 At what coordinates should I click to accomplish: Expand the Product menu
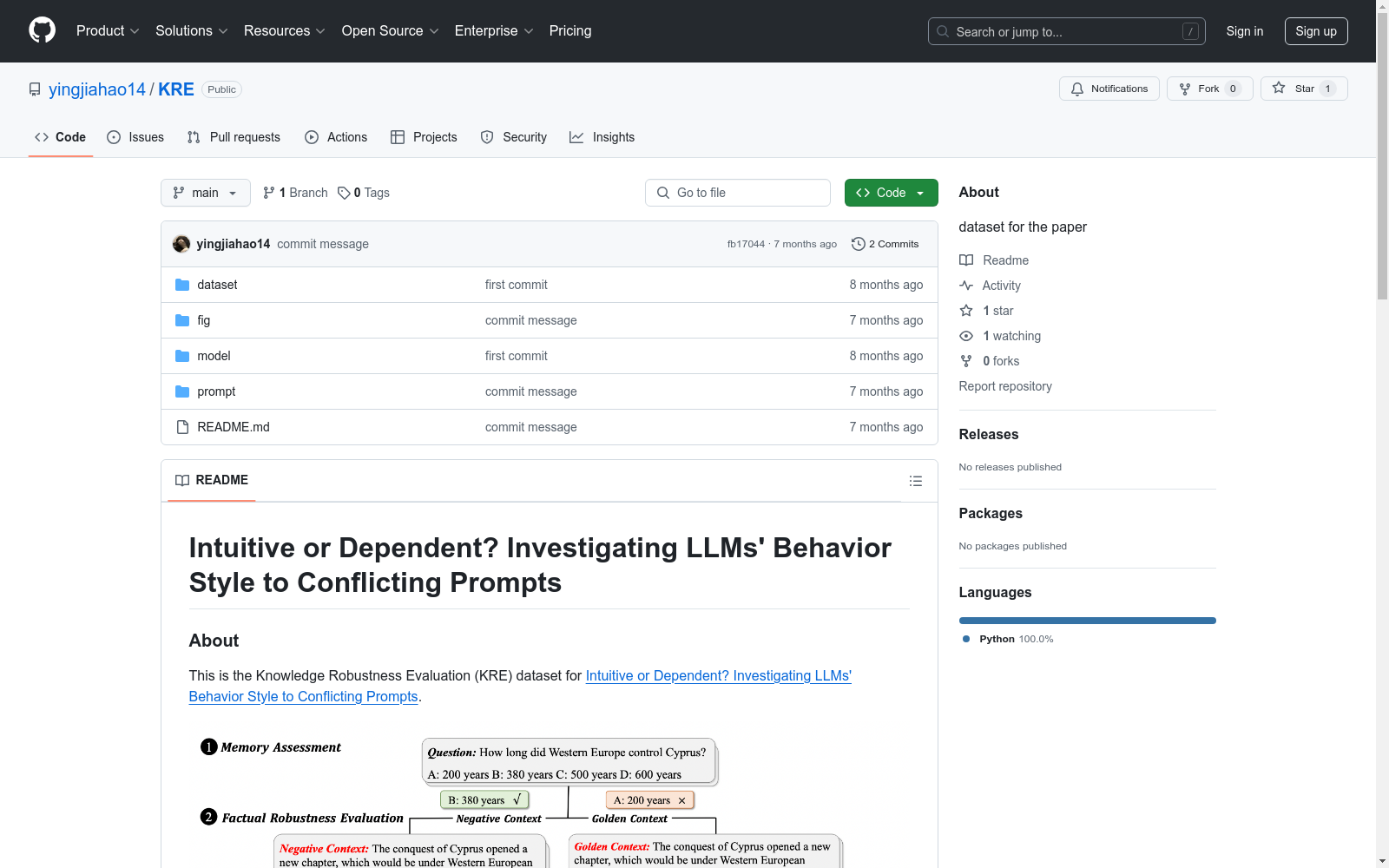[x=108, y=30]
